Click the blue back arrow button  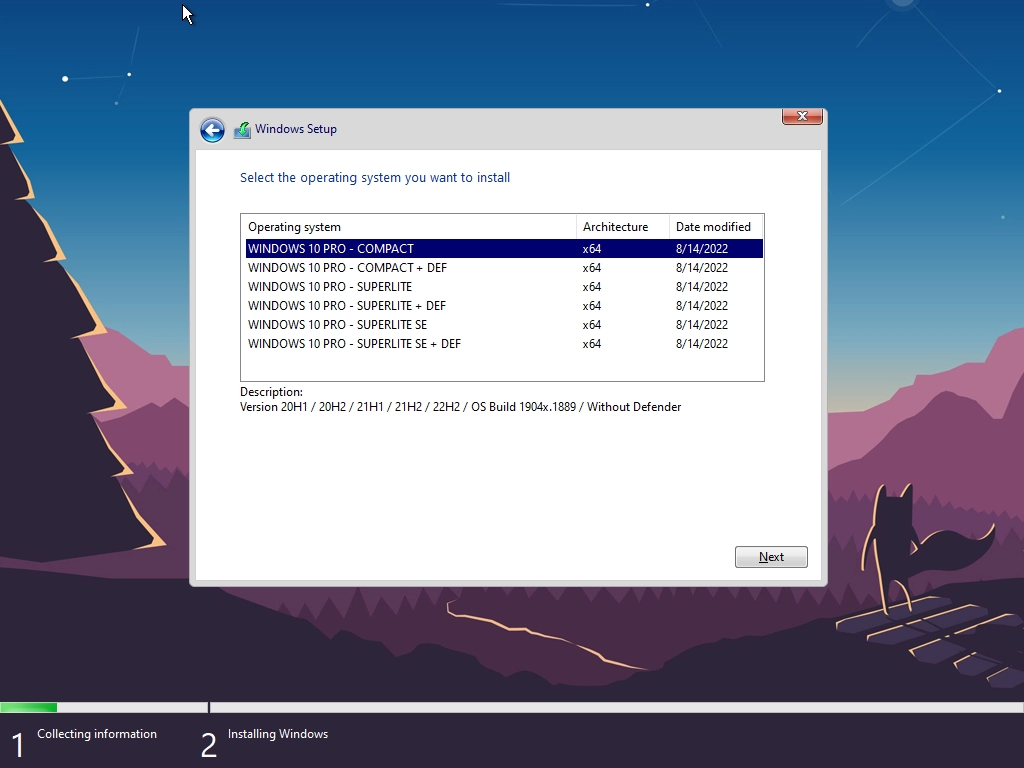point(212,130)
